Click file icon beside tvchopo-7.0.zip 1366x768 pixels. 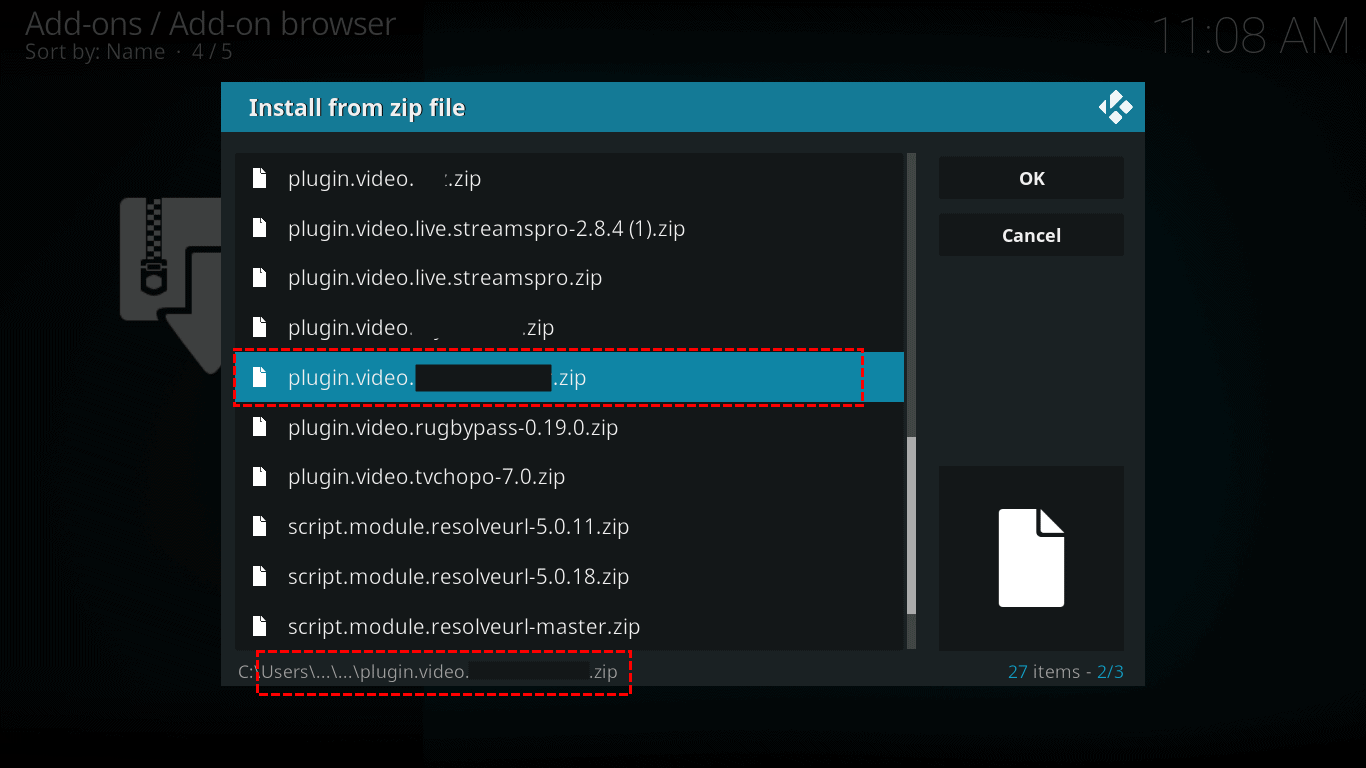260,477
